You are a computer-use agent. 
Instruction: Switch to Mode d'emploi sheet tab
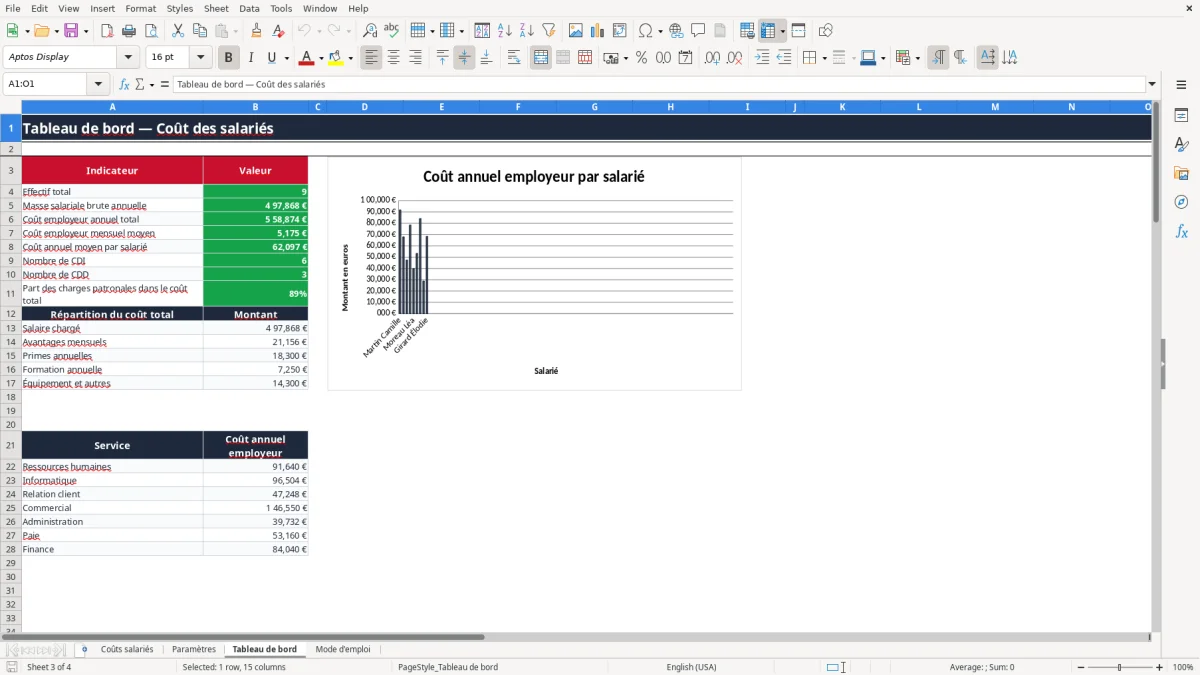tap(343, 649)
